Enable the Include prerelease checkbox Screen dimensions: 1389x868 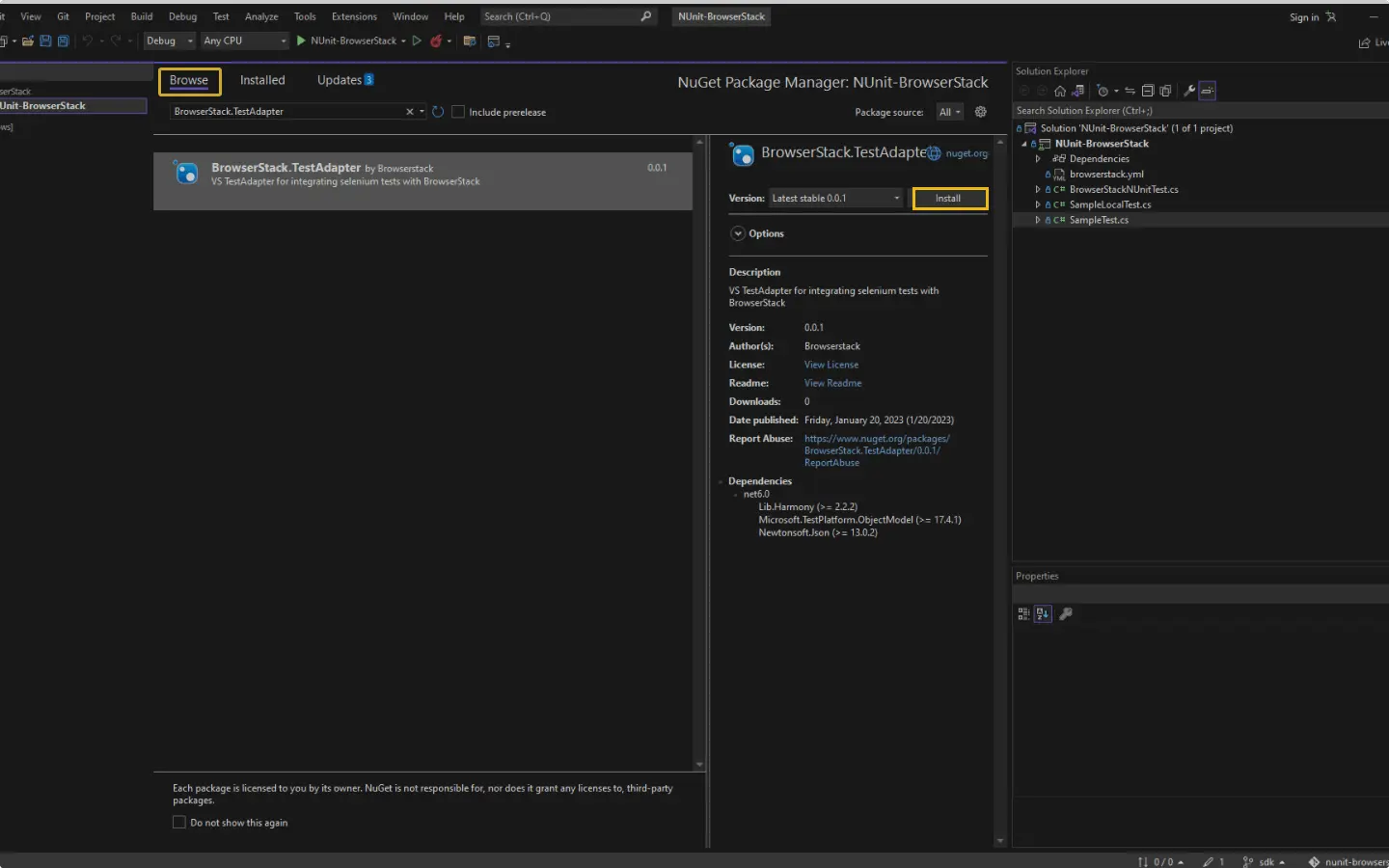point(458,112)
